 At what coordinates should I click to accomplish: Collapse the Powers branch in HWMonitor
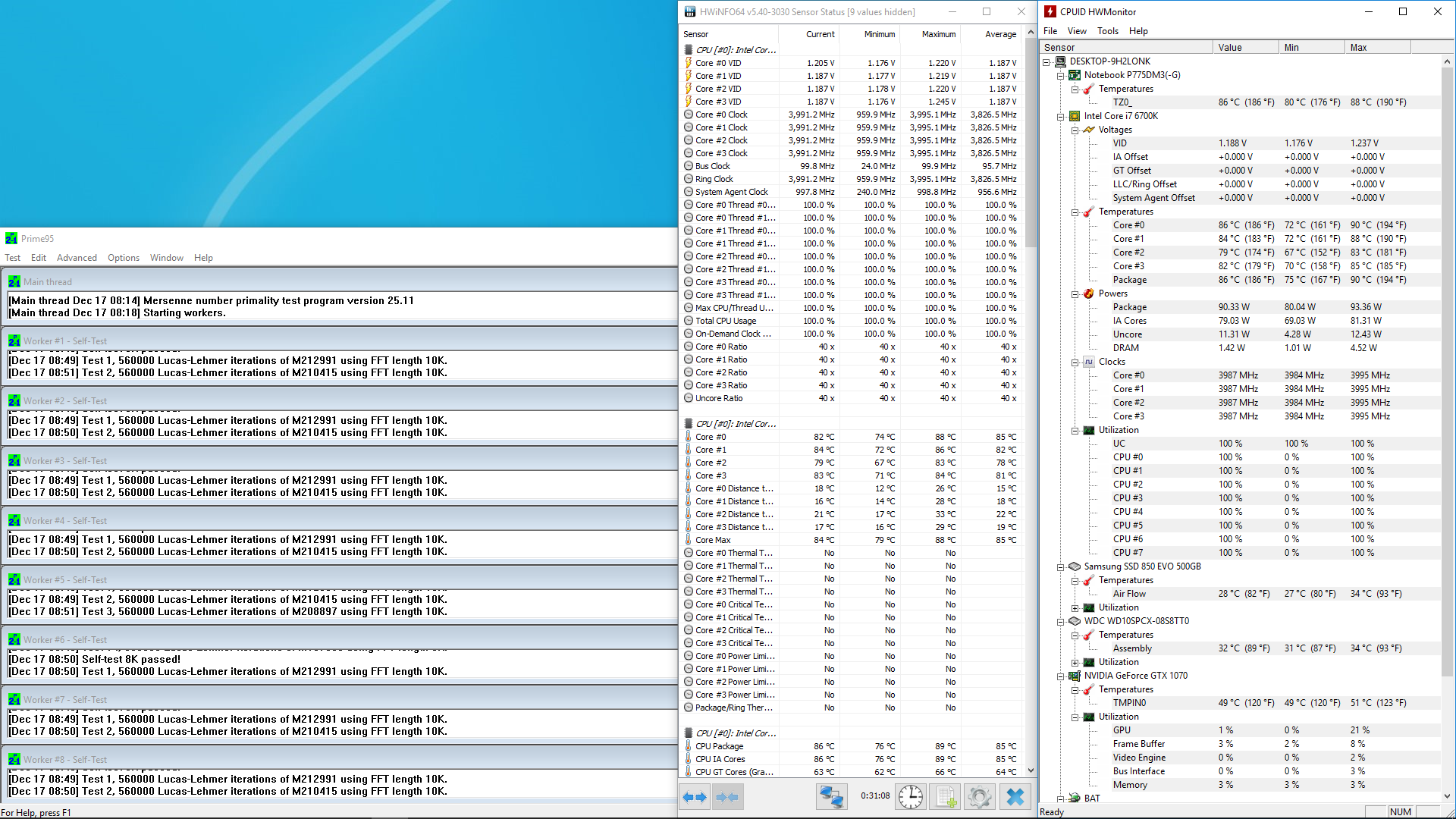[x=1075, y=293]
